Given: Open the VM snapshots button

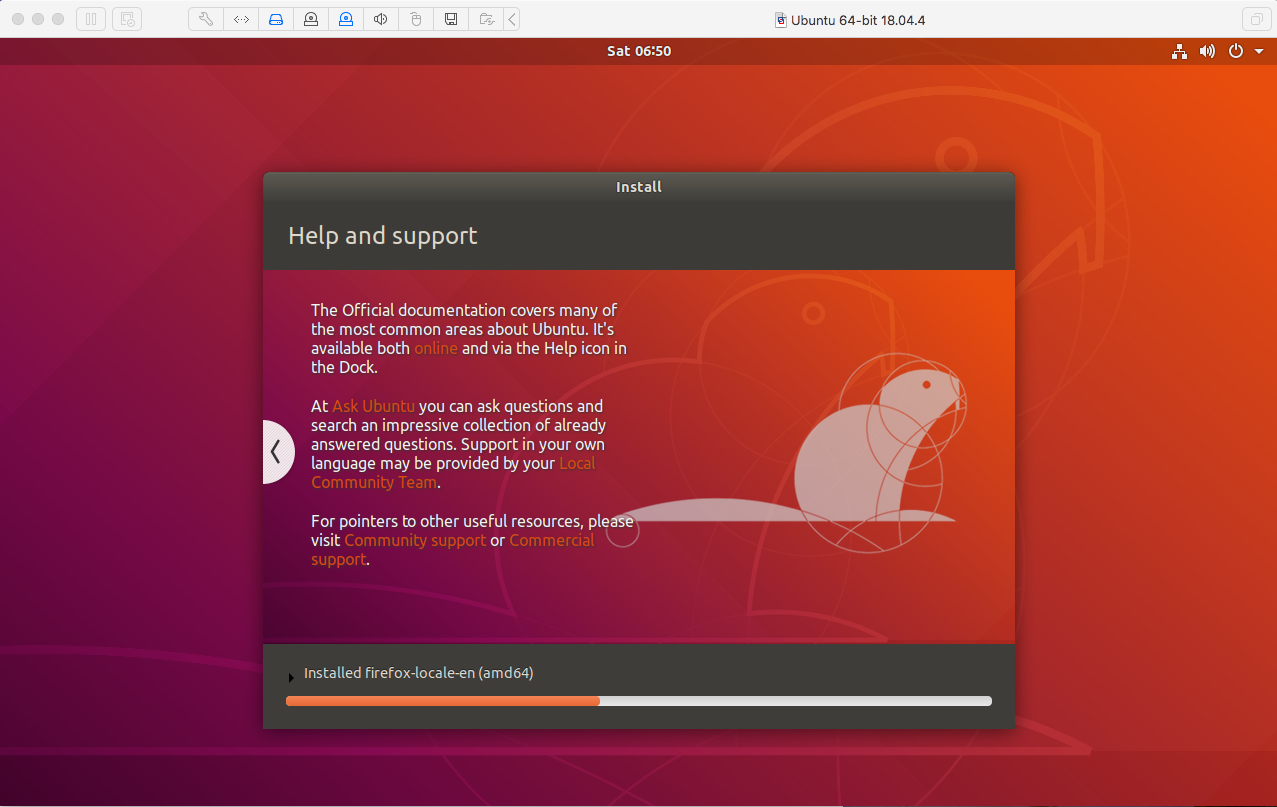Looking at the screenshot, I should [x=127, y=19].
